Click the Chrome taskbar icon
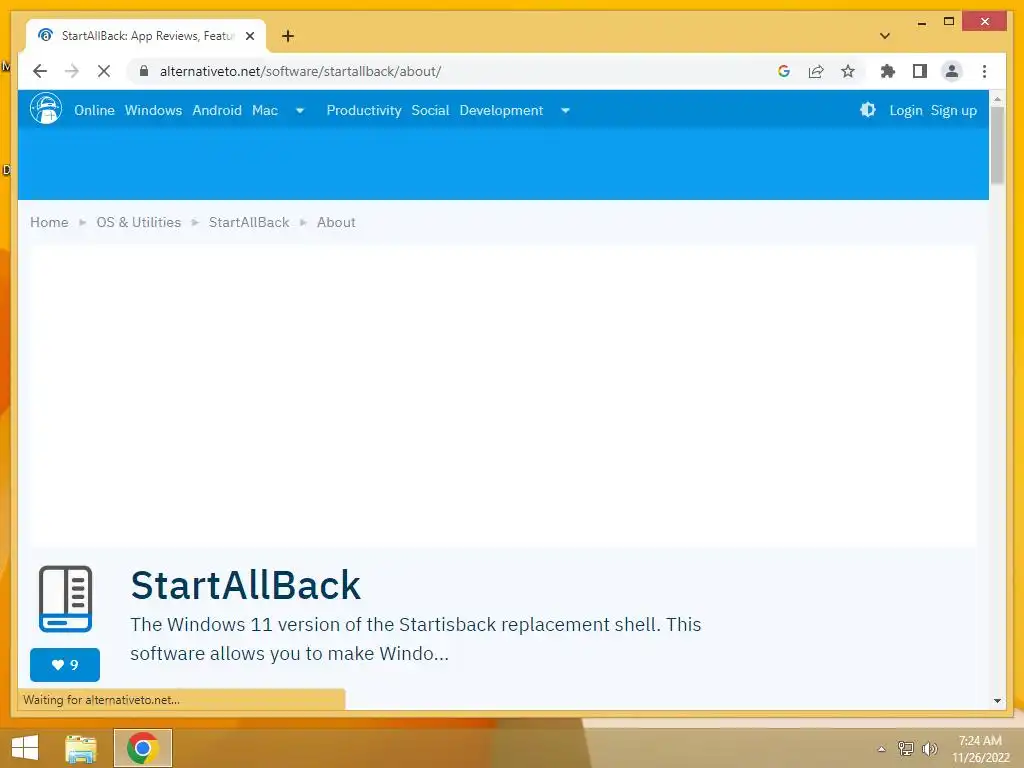This screenshot has width=1024, height=768. pos(143,748)
